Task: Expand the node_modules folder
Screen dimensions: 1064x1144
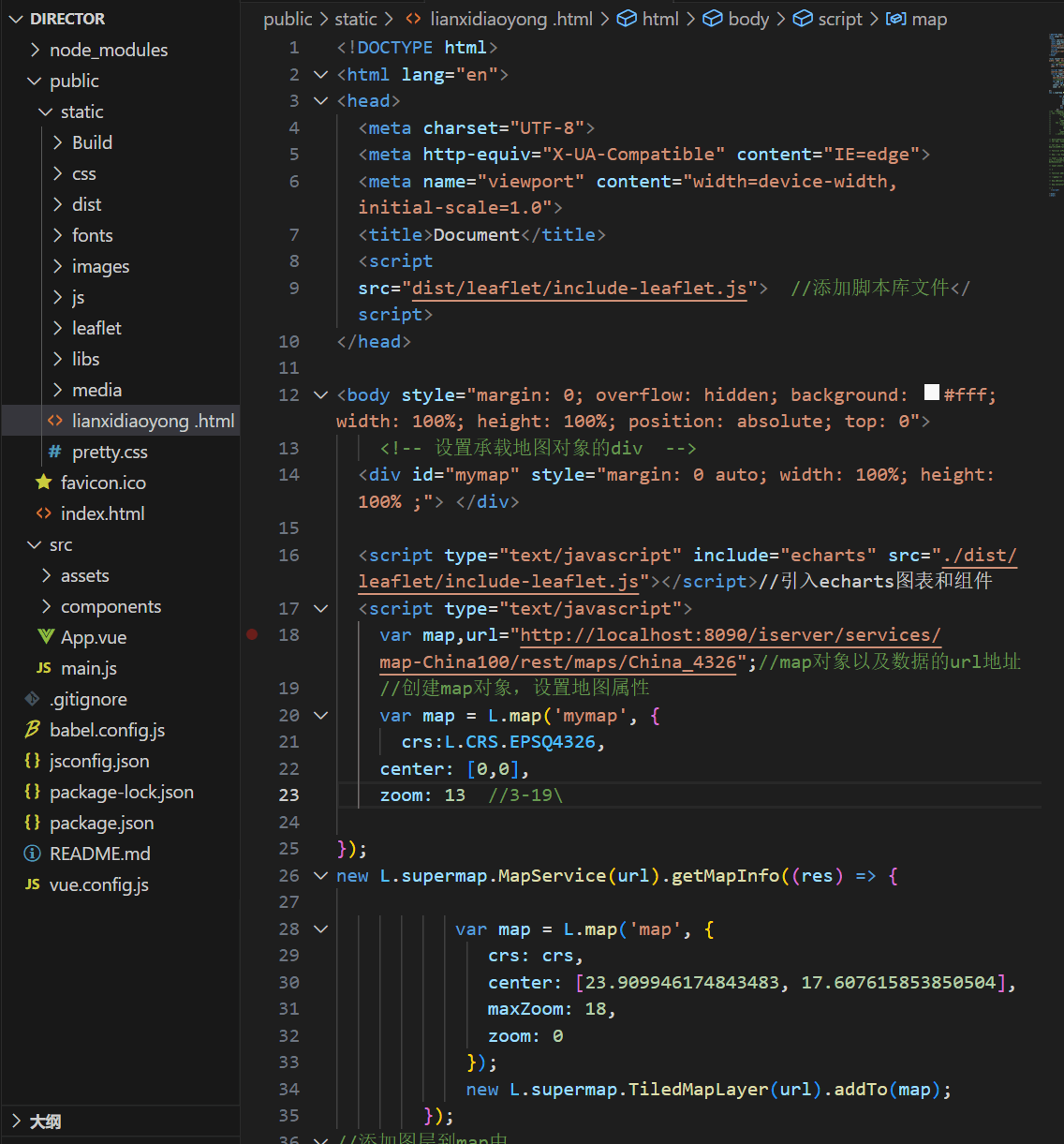Action: tap(108, 50)
